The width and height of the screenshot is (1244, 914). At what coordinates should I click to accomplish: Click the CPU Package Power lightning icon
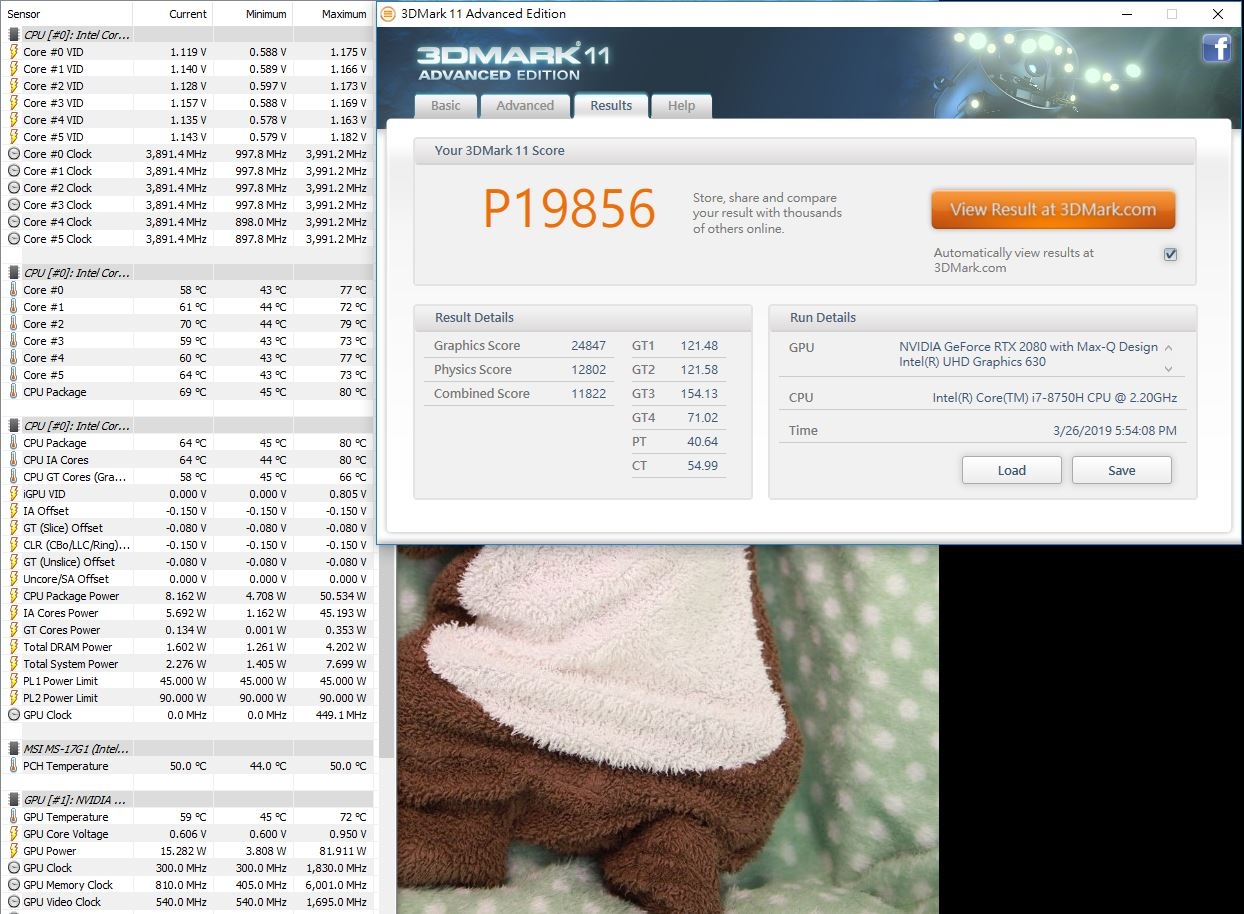[14, 596]
